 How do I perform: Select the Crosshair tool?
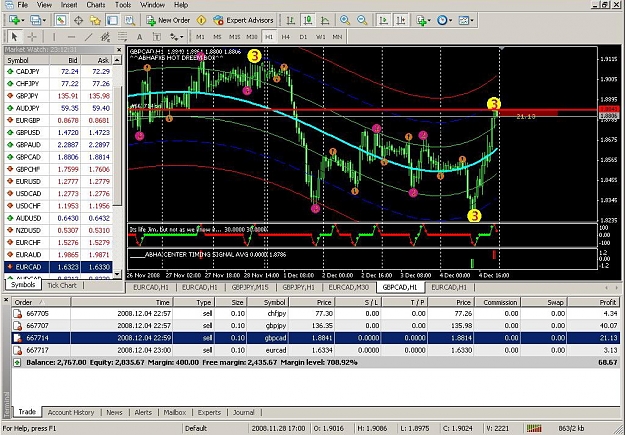click(32, 37)
